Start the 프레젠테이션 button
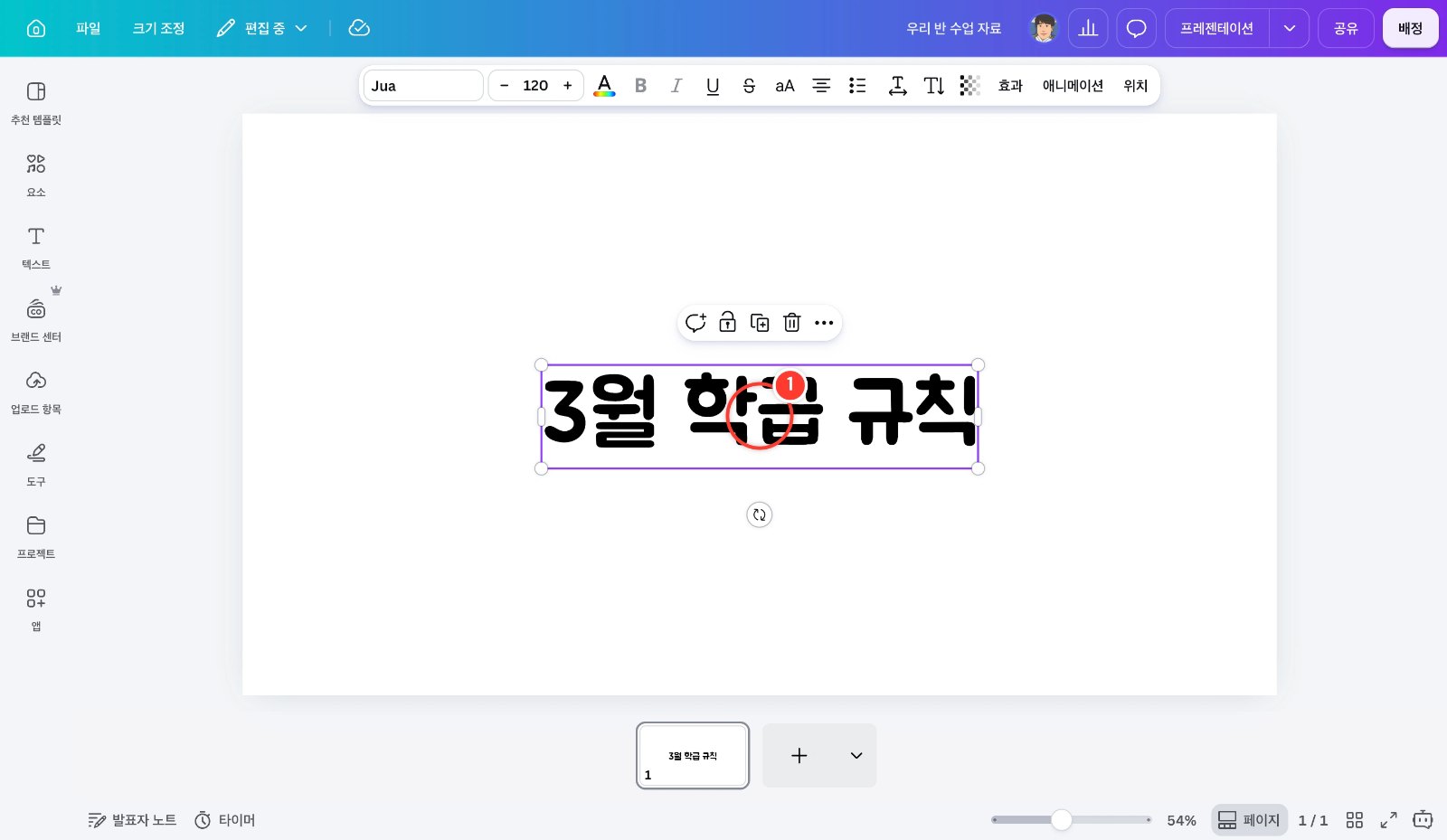The image size is (1447, 840). [1217, 28]
